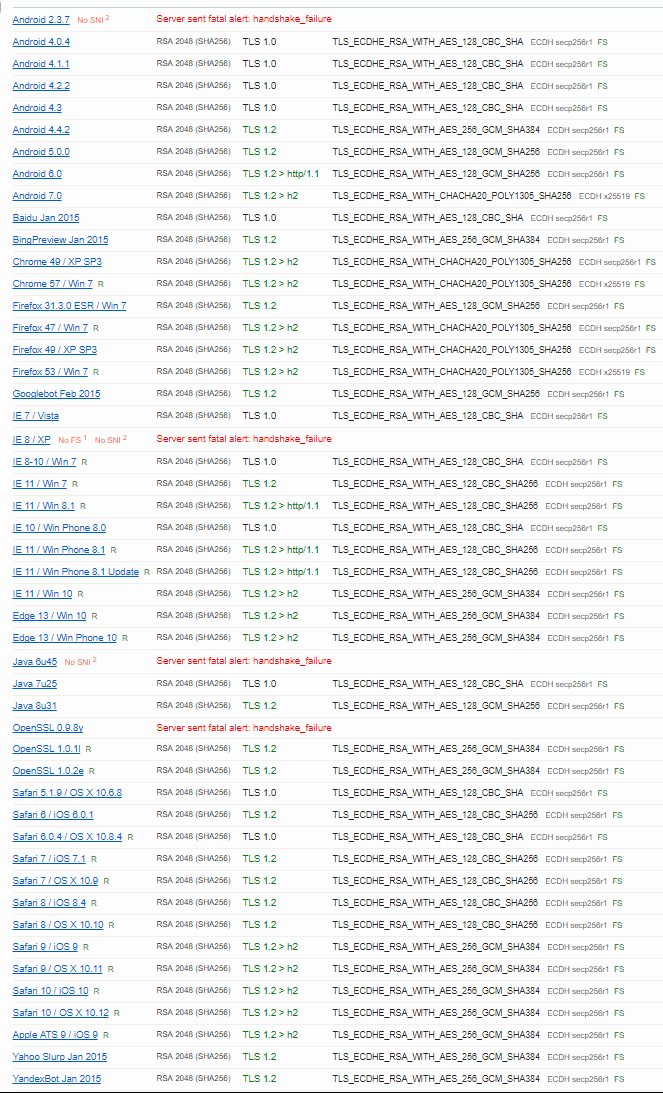This screenshot has width=663, height=1093.
Task: Open the Android 4.3 link
Action: [x=37, y=107]
